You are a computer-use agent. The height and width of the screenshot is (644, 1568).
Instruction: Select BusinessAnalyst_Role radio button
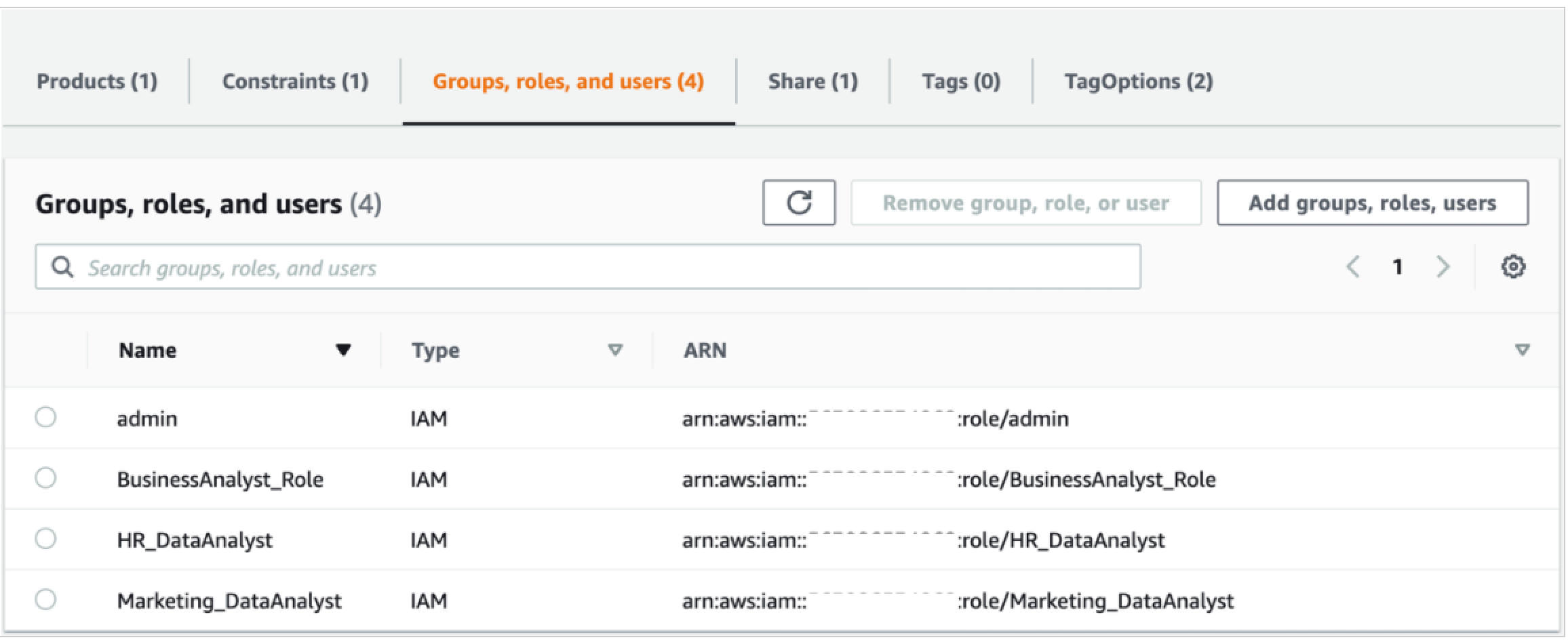pos(45,479)
